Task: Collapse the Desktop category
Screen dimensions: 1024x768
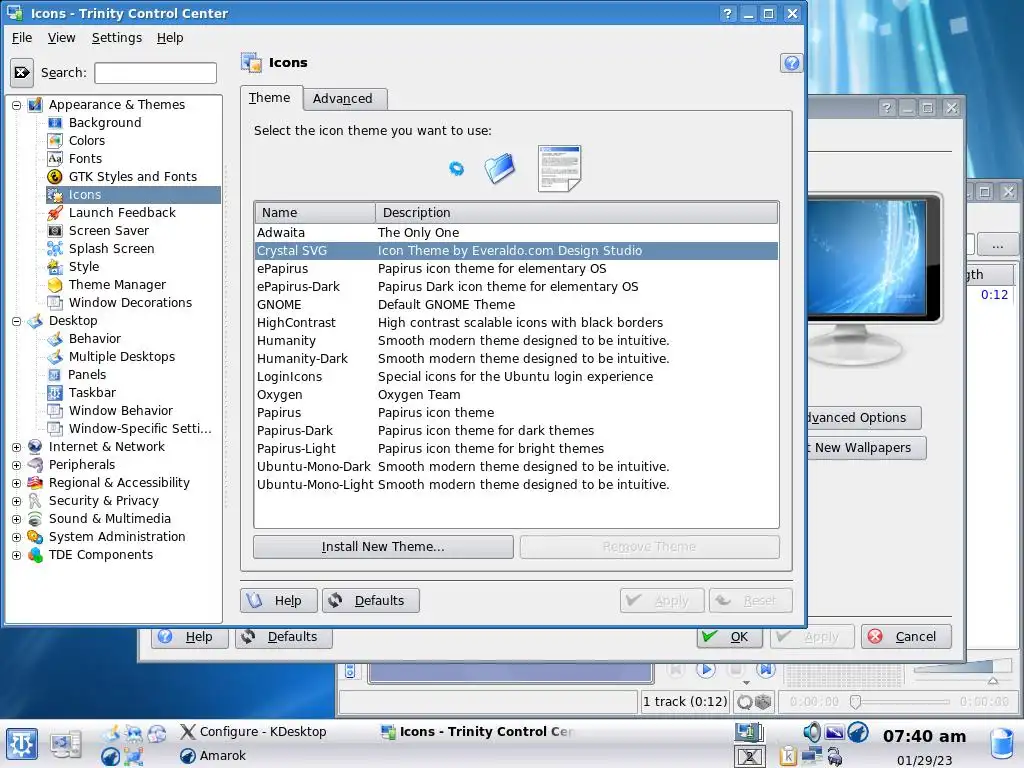Action: coord(16,321)
